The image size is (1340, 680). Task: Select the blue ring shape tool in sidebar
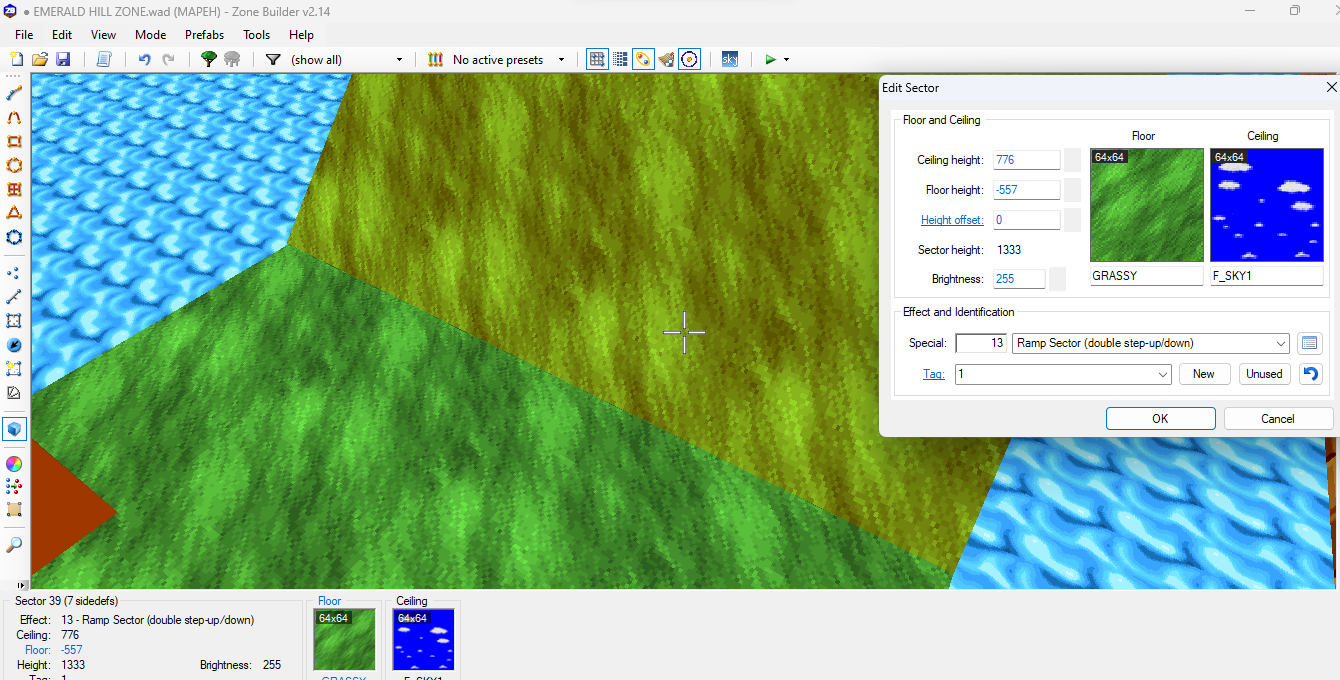pyautogui.click(x=14, y=237)
